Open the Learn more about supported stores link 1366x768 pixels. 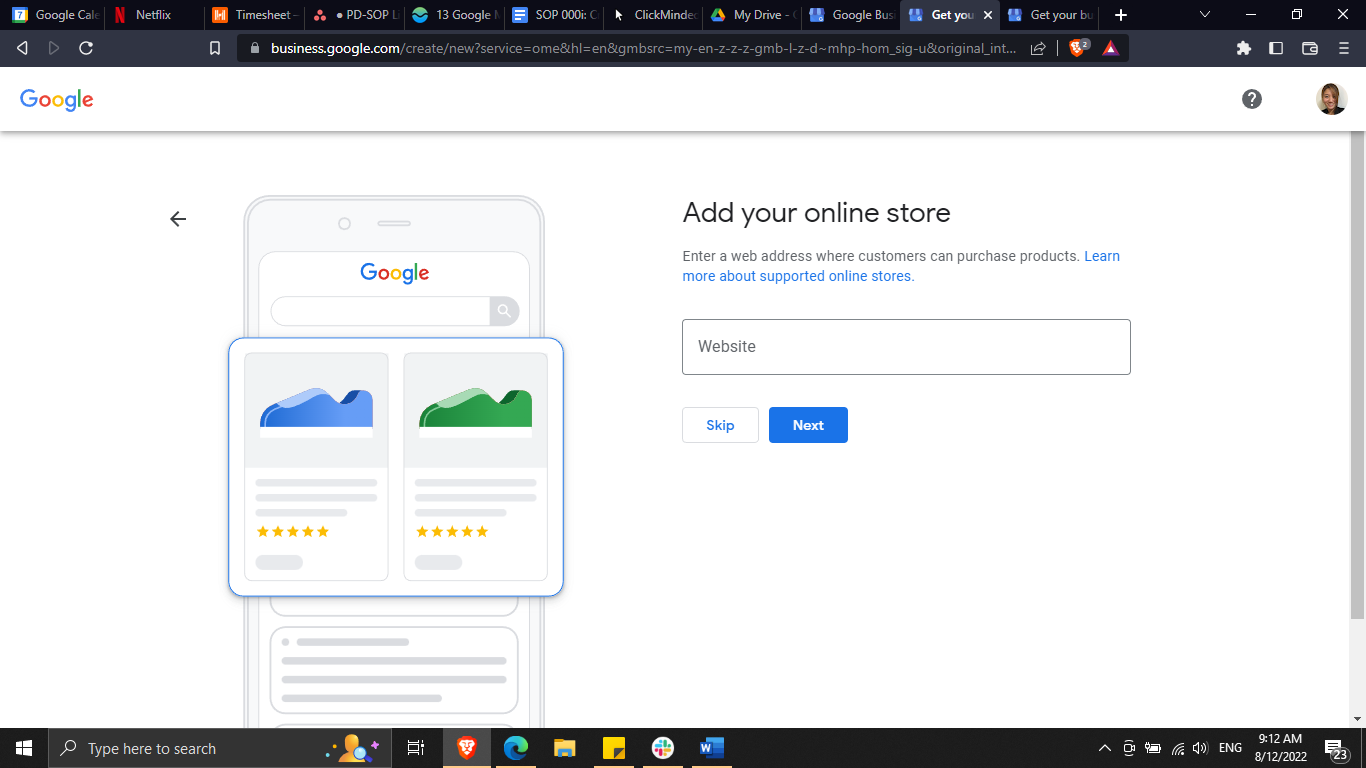pyautogui.click(x=798, y=276)
